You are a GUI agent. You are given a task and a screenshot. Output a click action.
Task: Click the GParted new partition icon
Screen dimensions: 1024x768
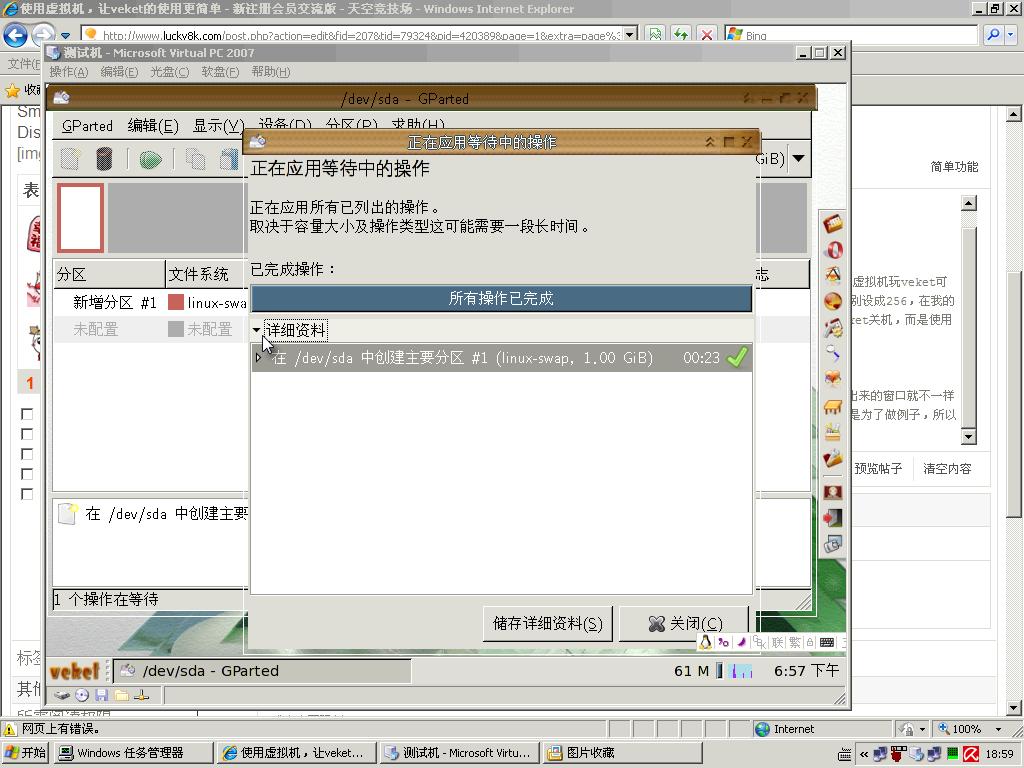[x=71, y=159]
